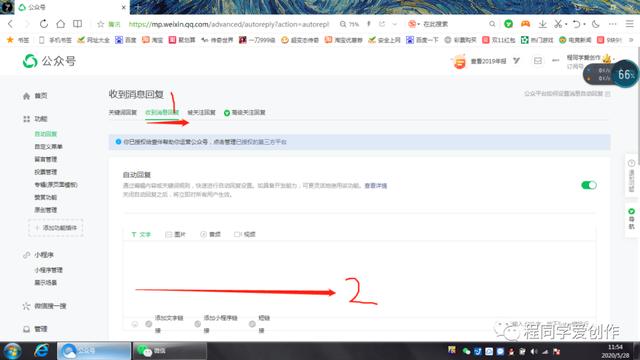Screen dimensions: 640x360
Task: Open Internet Explorer from the taskbar
Action: [41, 351]
